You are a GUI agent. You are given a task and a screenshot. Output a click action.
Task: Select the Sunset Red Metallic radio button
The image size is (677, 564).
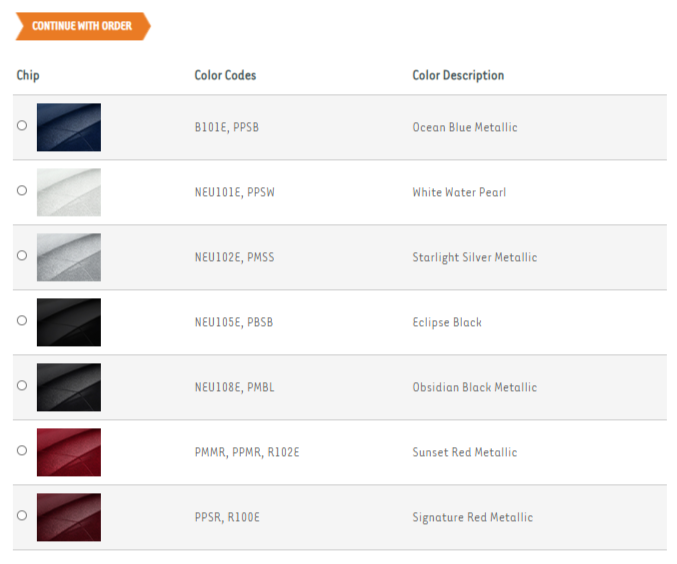22,450
